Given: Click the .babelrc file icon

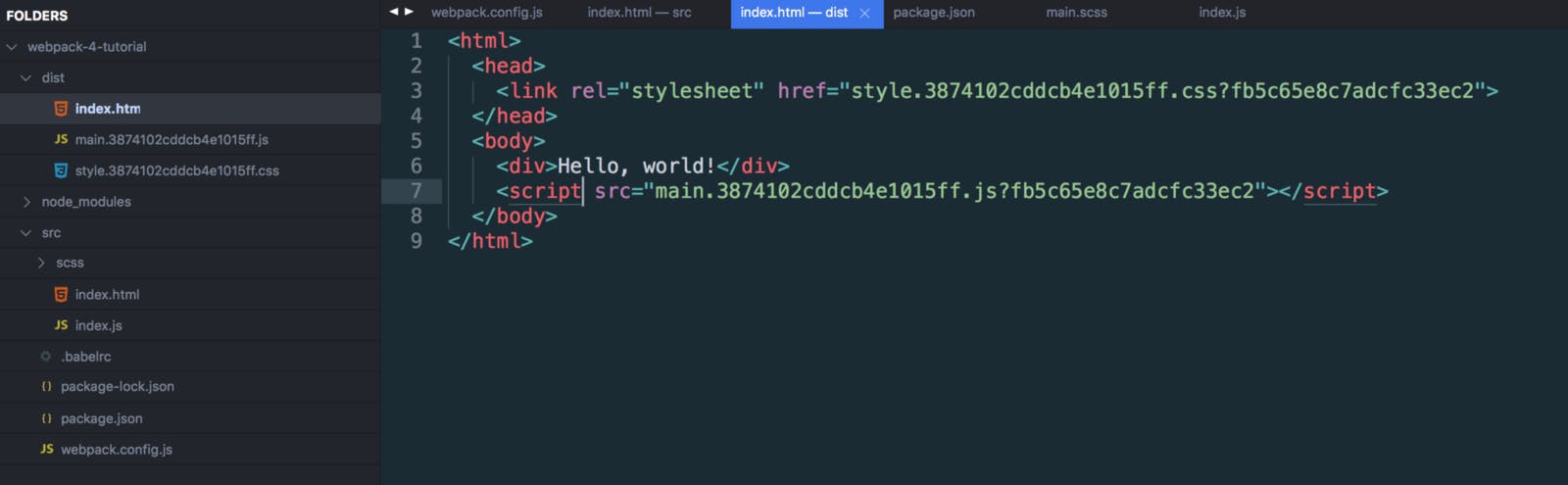Looking at the screenshot, I should [x=46, y=357].
